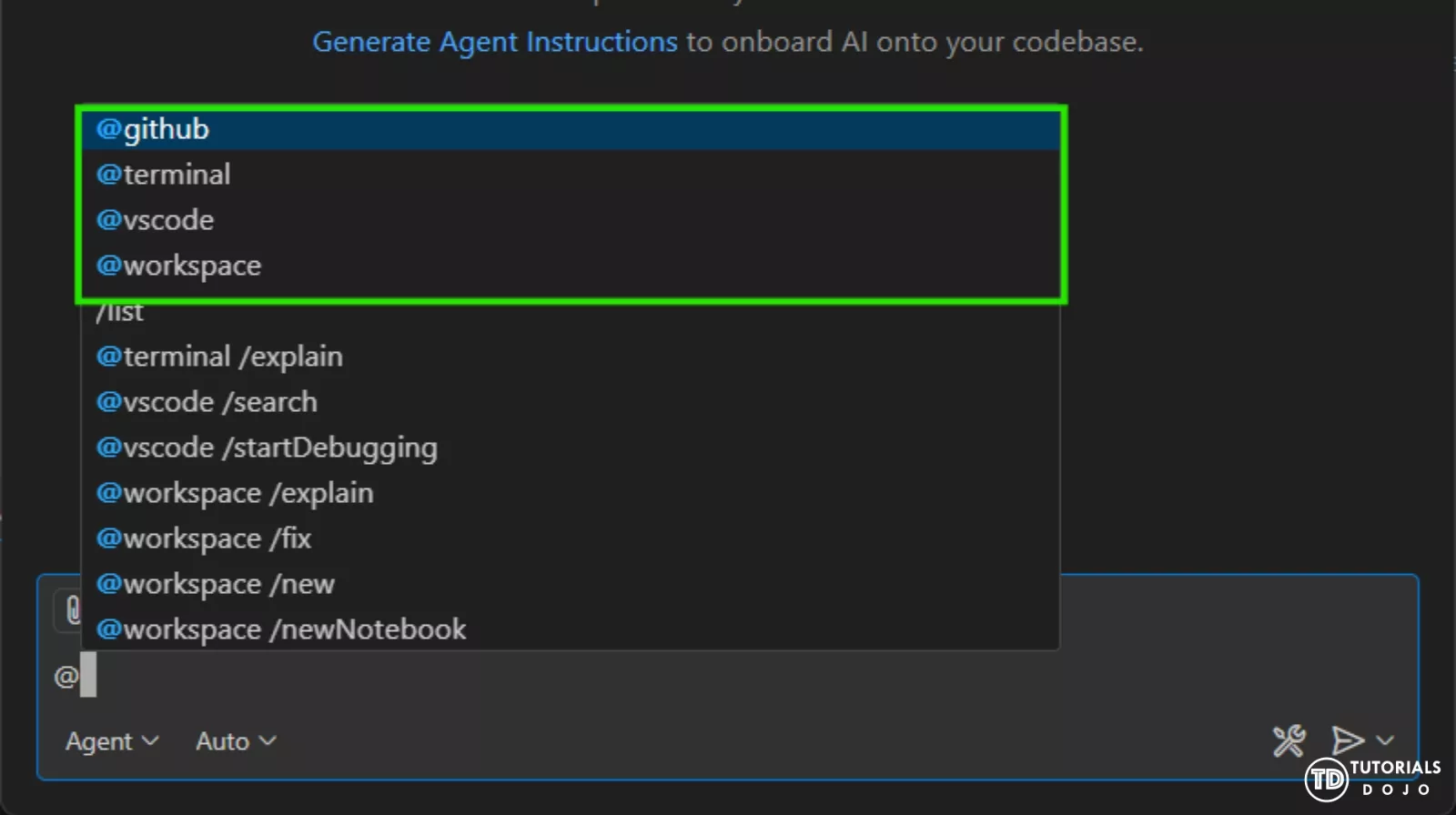Click the paperclip attach context icon
Screen dimensions: 1456x815
coord(72,609)
